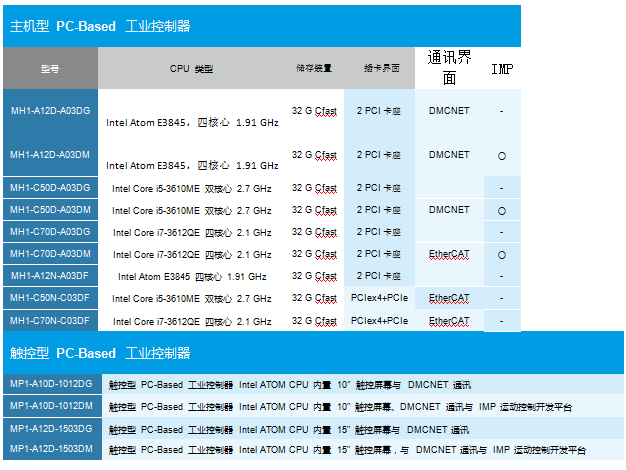626x470 pixels.
Task: Click model MP1-A12D-1503DM
Action: tap(52, 449)
